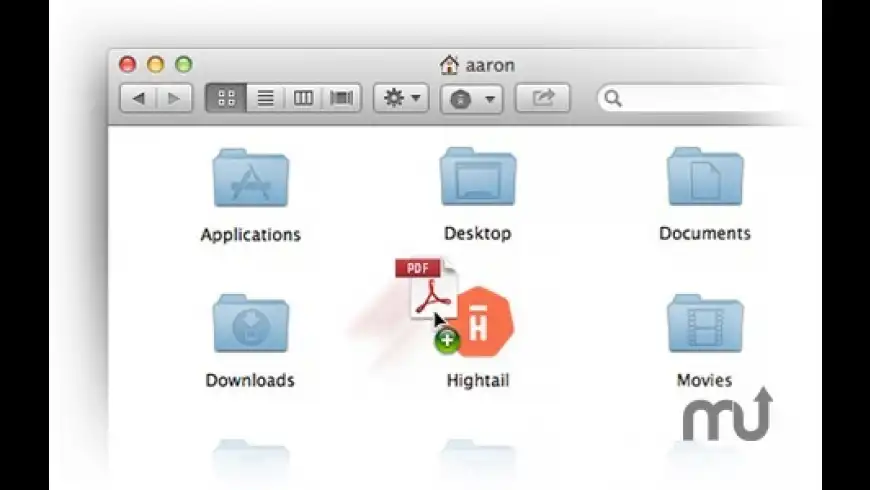Image resolution: width=870 pixels, height=490 pixels.
Task: Click the Downloads label
Action: click(x=250, y=380)
